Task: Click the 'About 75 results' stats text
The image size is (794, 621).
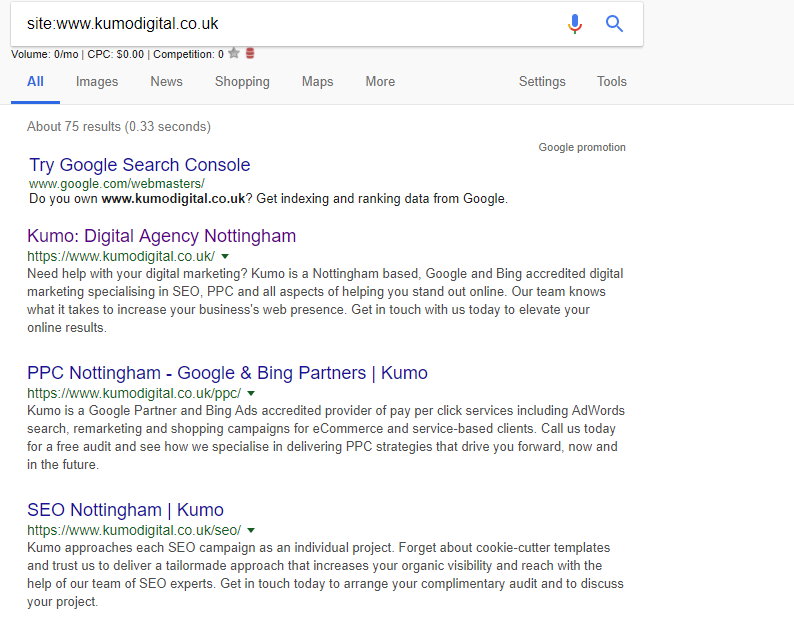Action: (119, 127)
